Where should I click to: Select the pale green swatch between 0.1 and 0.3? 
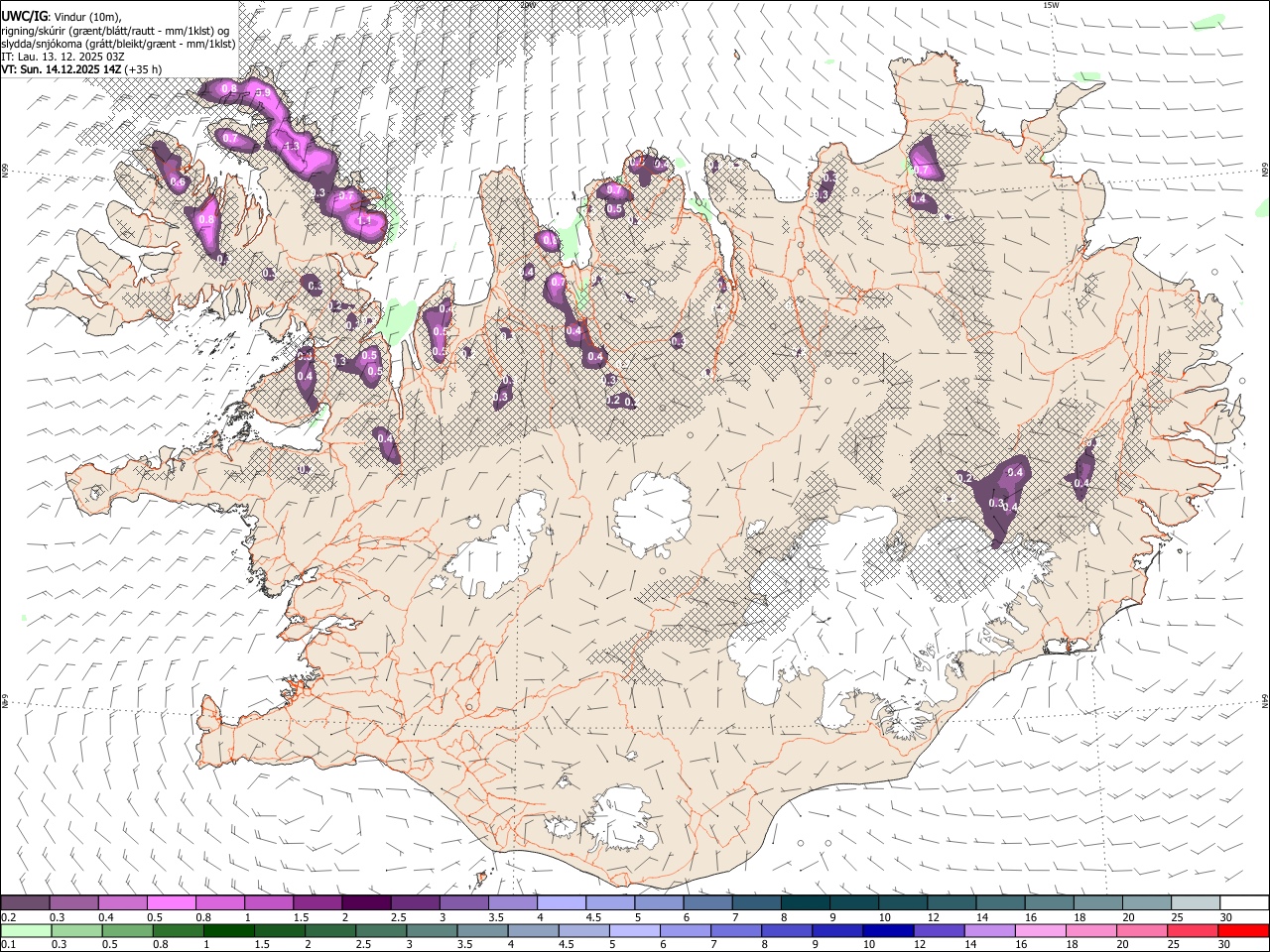pyautogui.click(x=26, y=930)
